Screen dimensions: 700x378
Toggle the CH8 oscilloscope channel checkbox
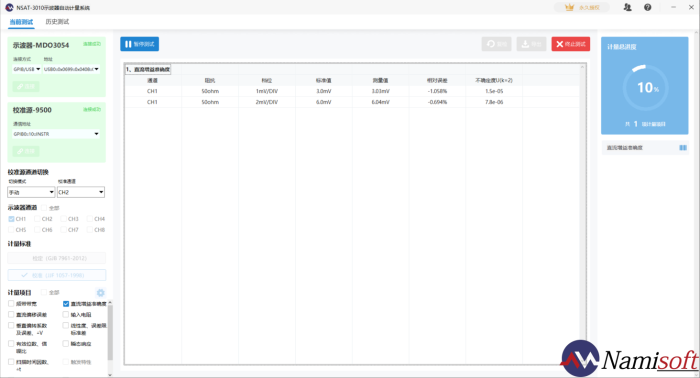(x=90, y=230)
